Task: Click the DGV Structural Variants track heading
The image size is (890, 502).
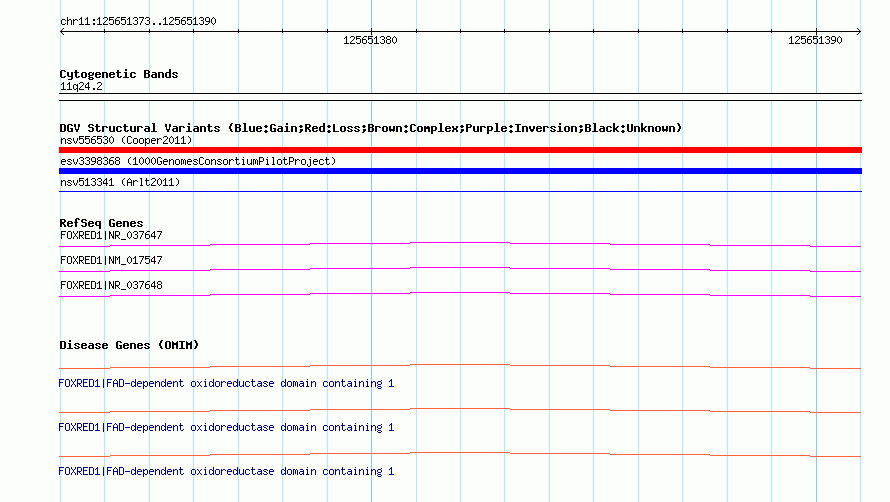Action: point(371,128)
